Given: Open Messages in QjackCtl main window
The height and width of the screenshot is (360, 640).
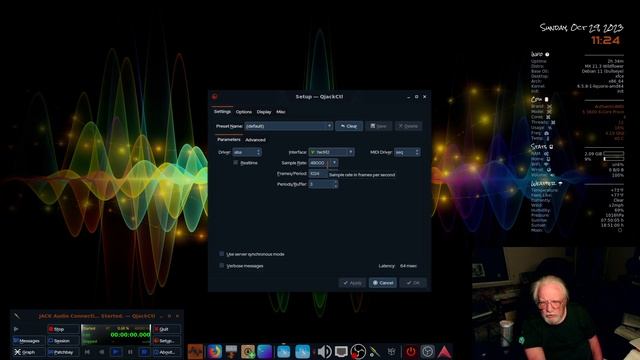Looking at the screenshot, I should coord(28,340).
